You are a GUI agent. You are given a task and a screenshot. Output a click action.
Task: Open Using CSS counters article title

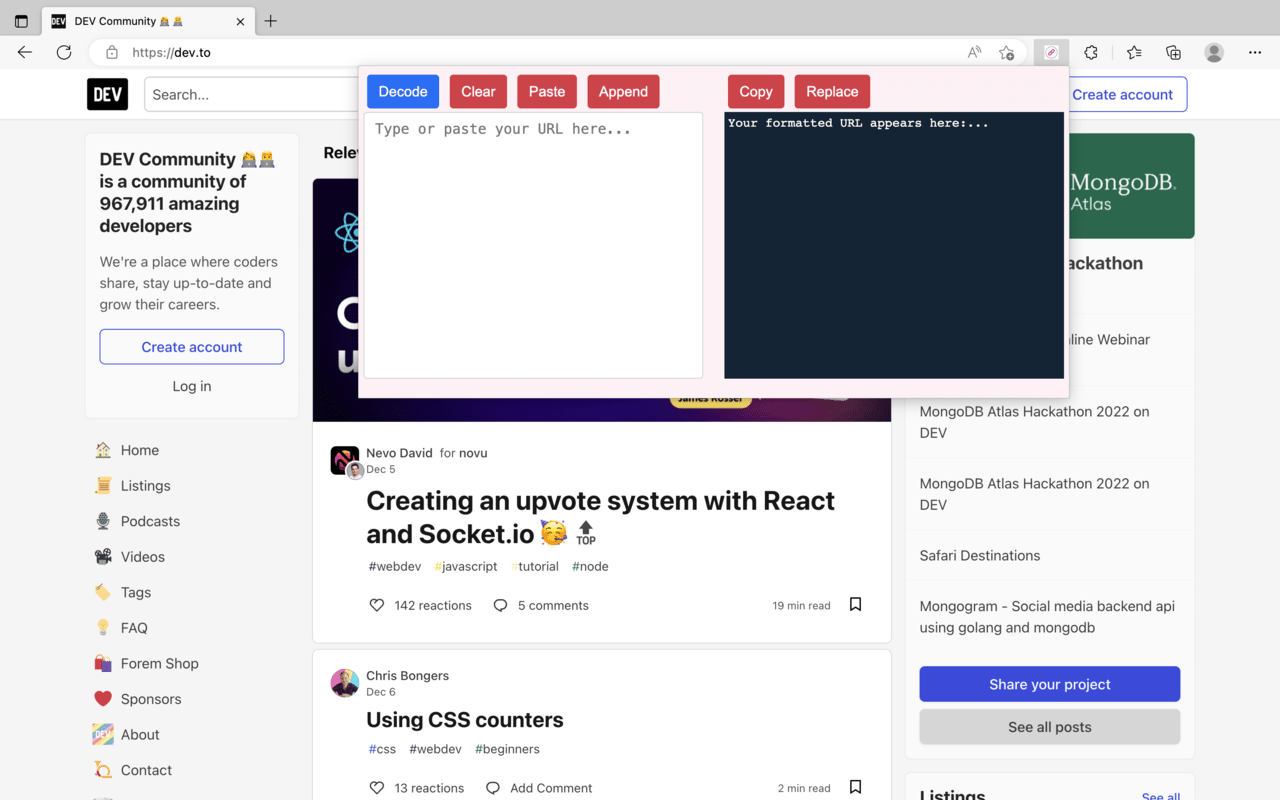pos(465,720)
